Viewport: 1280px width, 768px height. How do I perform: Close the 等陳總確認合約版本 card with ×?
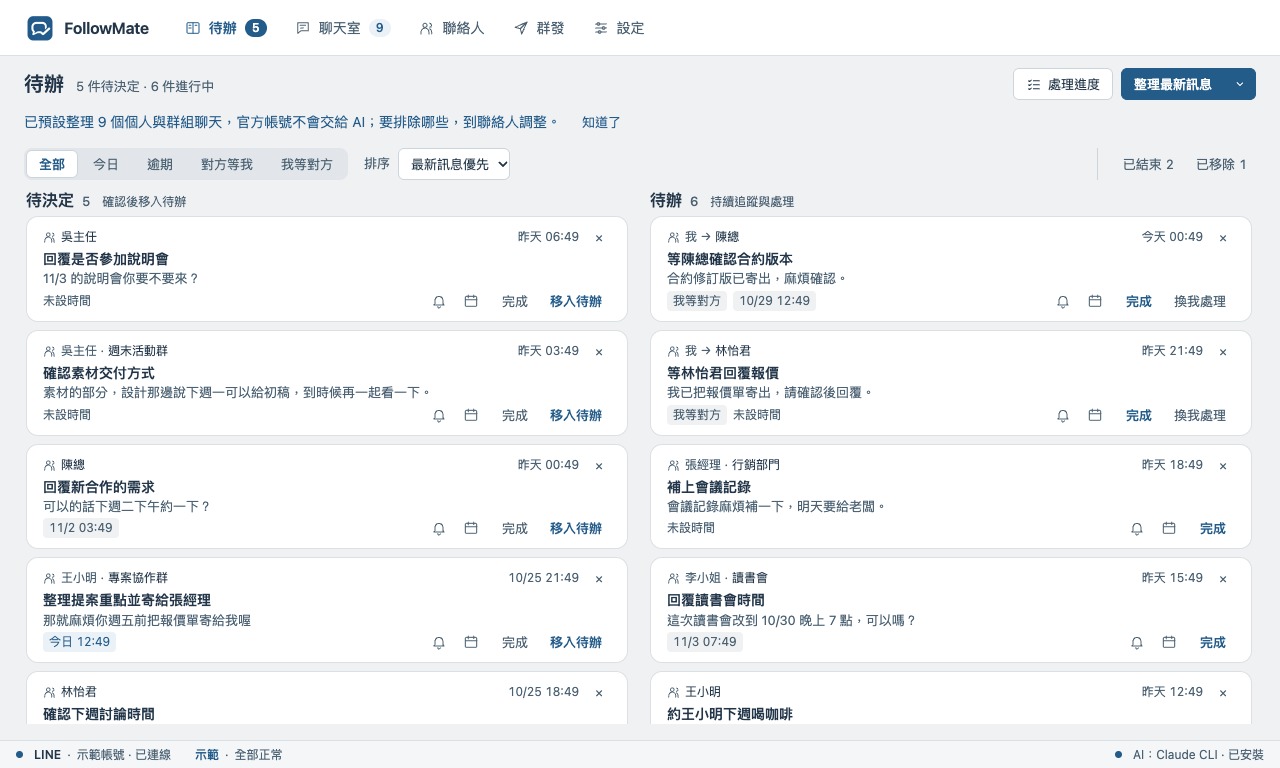tap(1223, 238)
